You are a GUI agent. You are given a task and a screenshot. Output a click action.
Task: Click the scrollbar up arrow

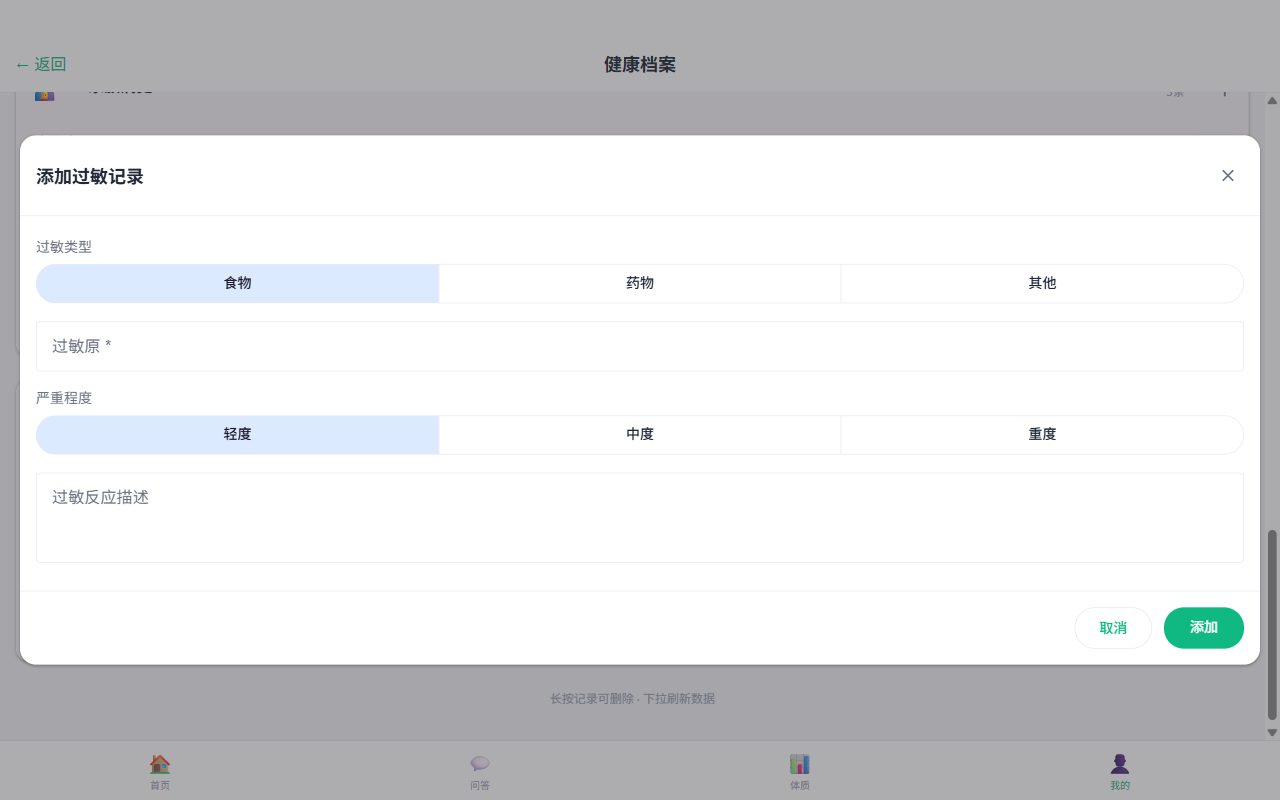(1272, 101)
